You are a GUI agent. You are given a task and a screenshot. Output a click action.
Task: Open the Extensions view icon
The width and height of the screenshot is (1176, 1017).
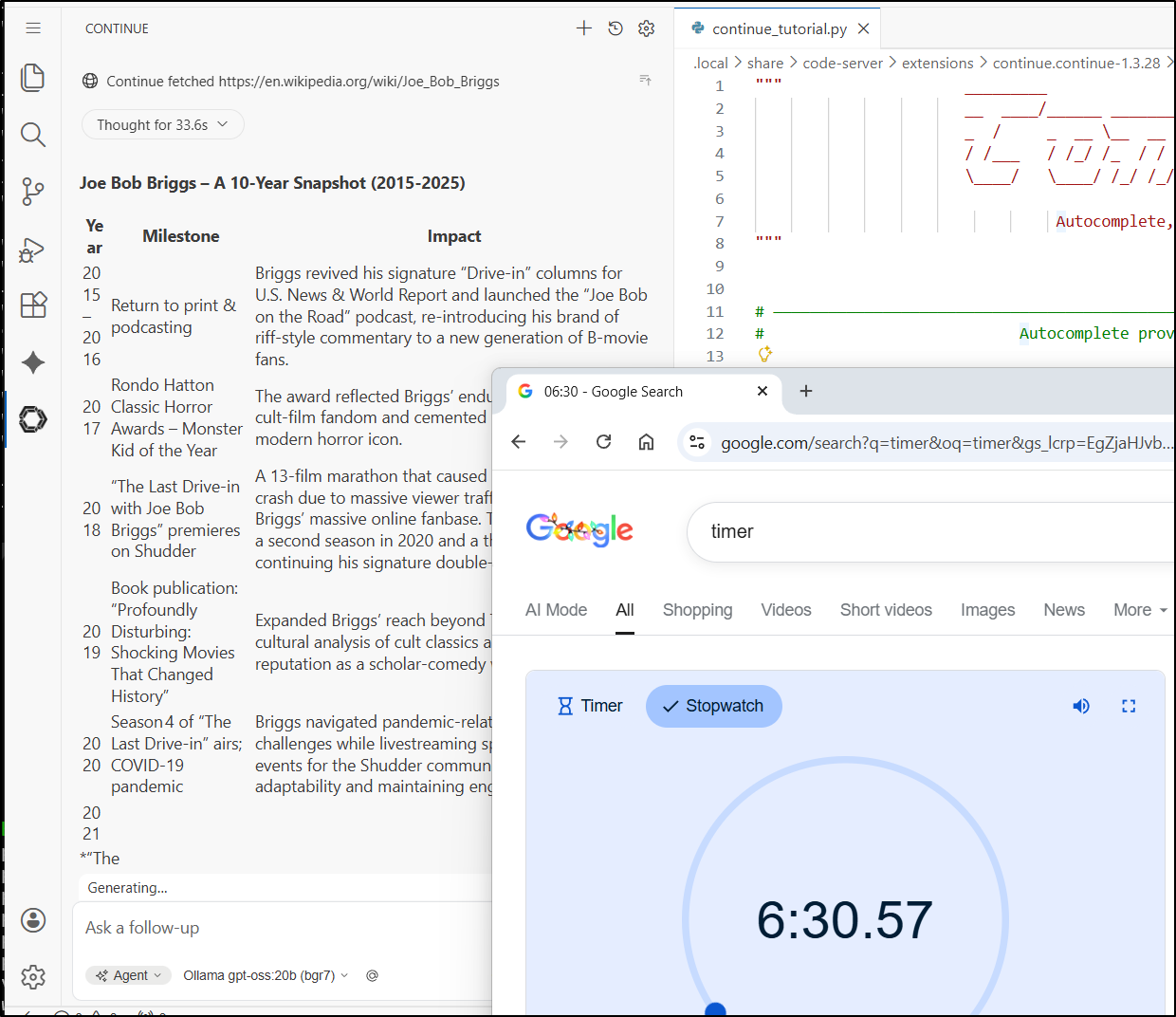(33, 305)
